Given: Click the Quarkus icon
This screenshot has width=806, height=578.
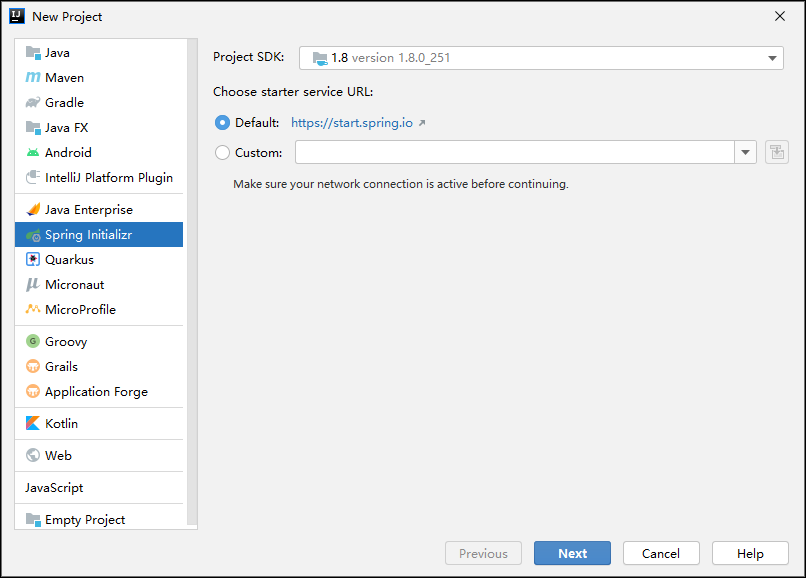Looking at the screenshot, I should coord(33,260).
